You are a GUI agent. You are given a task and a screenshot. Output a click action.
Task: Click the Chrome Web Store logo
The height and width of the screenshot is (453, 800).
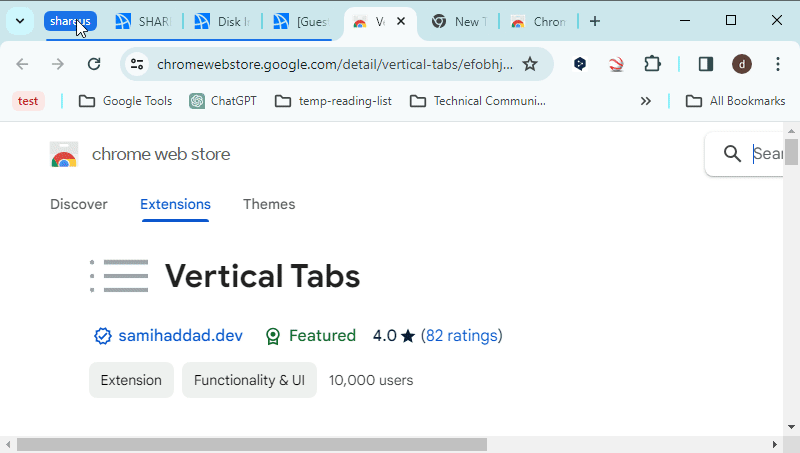pyautogui.click(x=64, y=154)
